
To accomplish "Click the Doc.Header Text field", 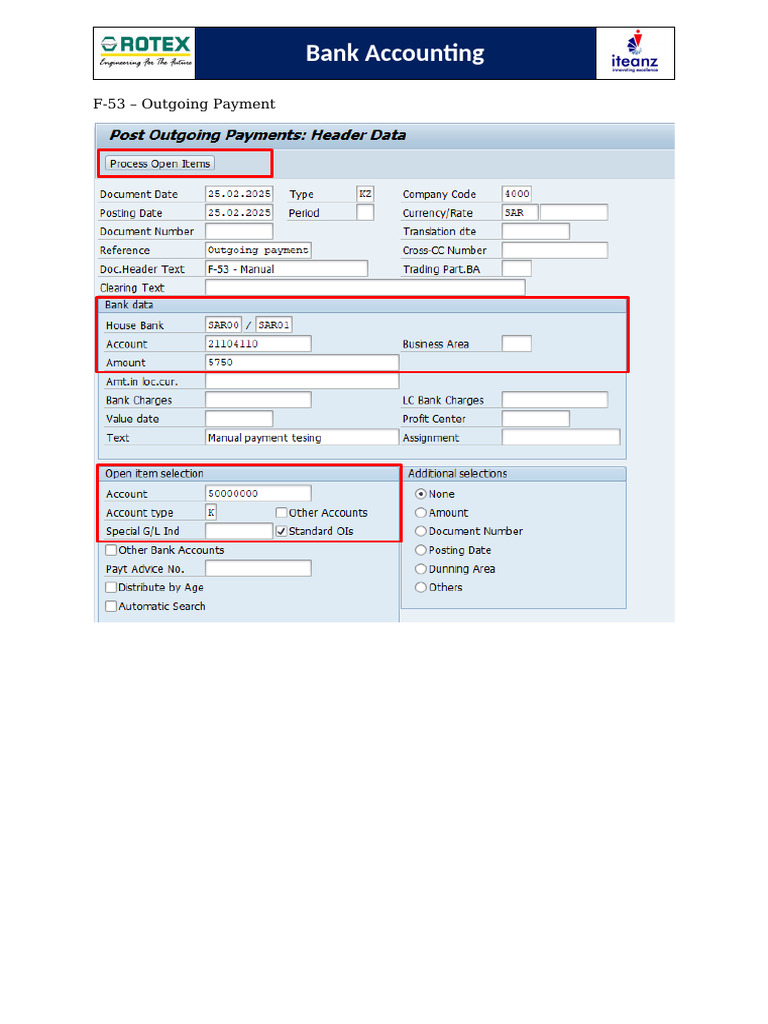I will click(x=286, y=269).
